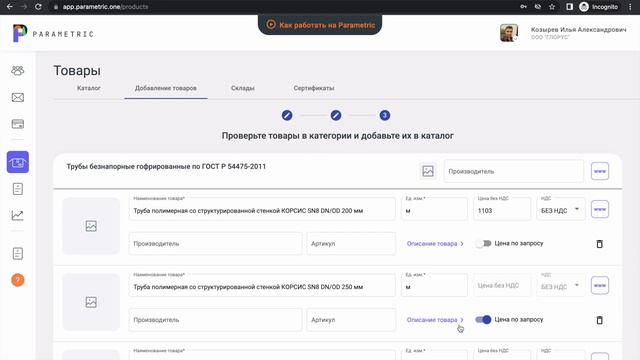Switch to Добавление товаров tab
The width and height of the screenshot is (640, 360).
click(x=166, y=88)
